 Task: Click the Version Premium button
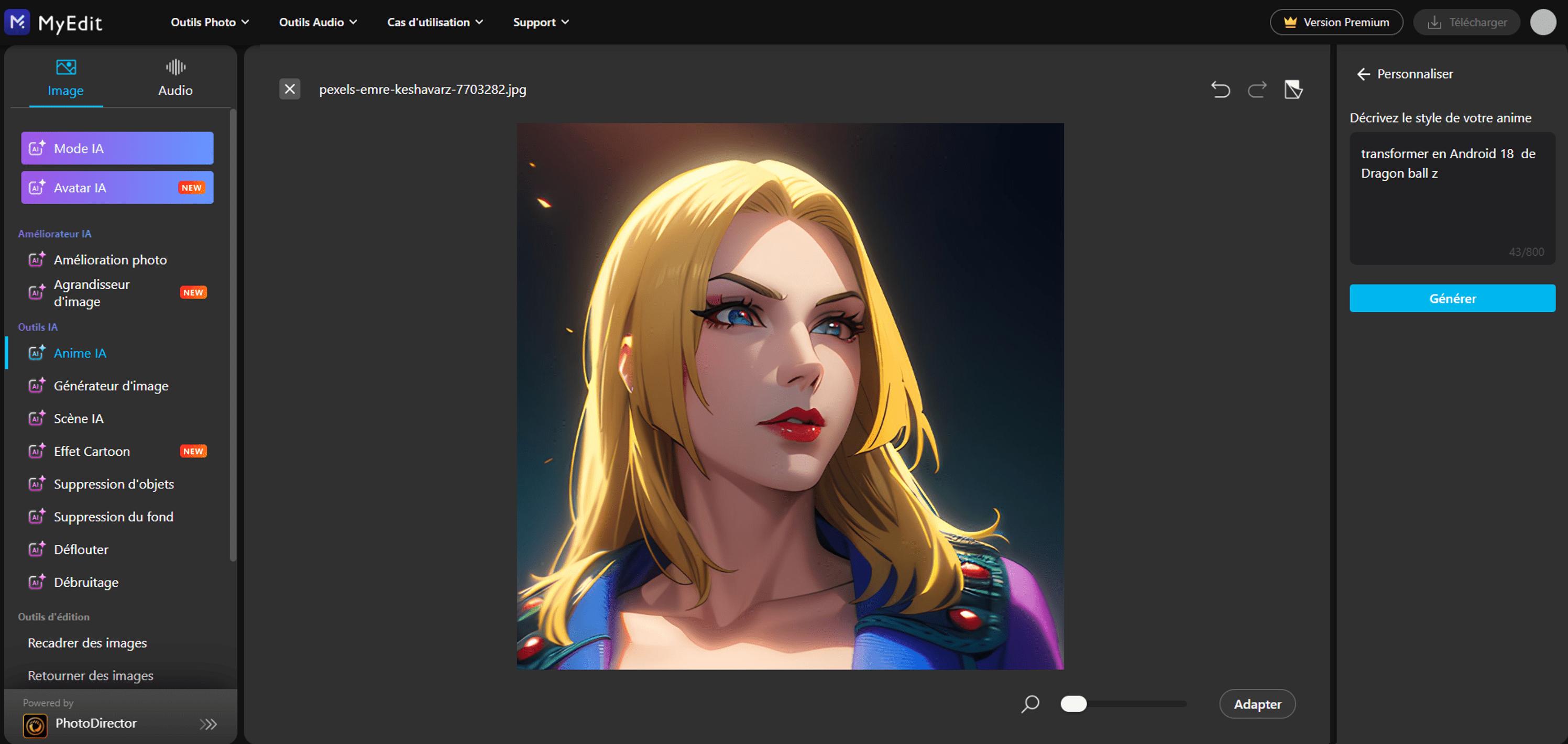pyautogui.click(x=1336, y=23)
